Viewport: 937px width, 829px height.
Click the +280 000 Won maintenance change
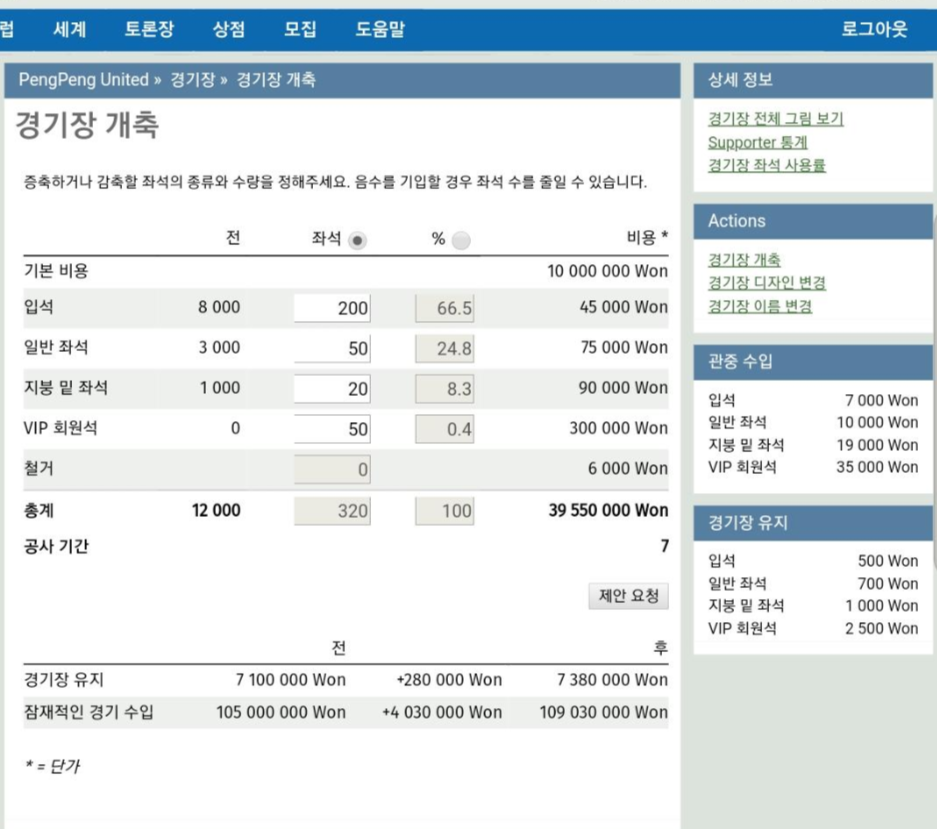[449, 680]
